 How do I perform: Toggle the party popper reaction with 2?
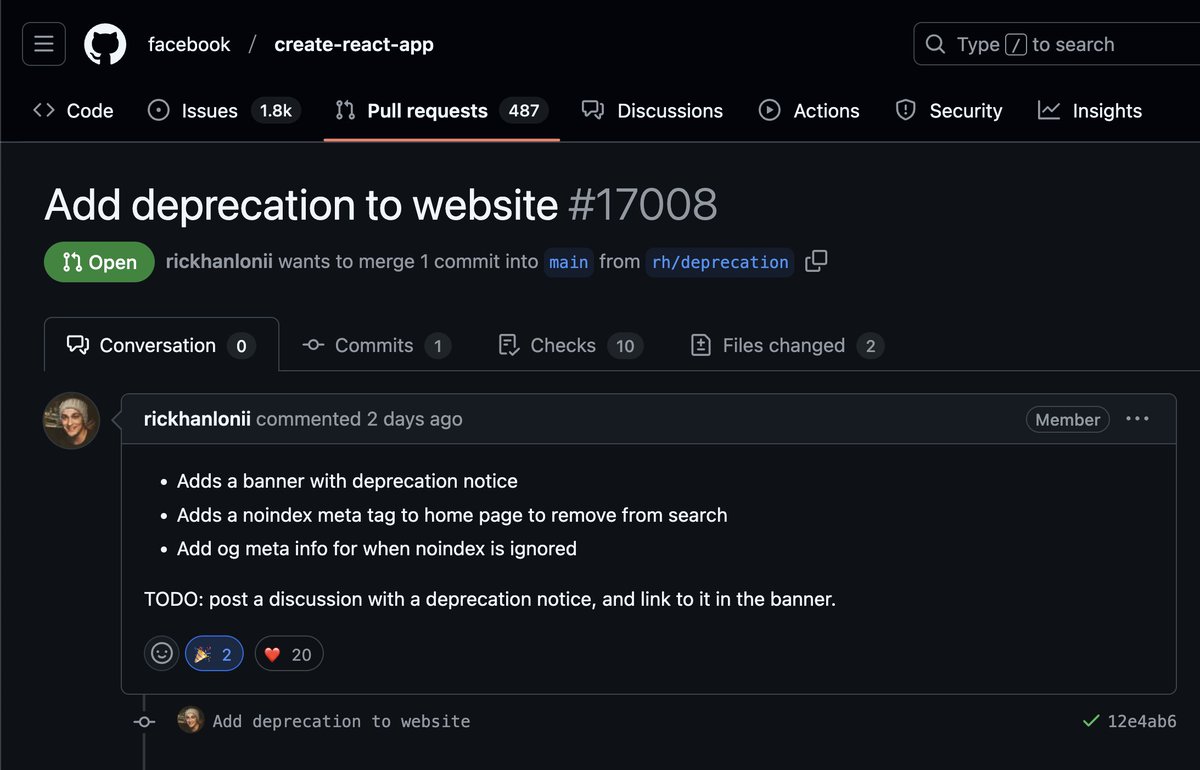(214, 654)
